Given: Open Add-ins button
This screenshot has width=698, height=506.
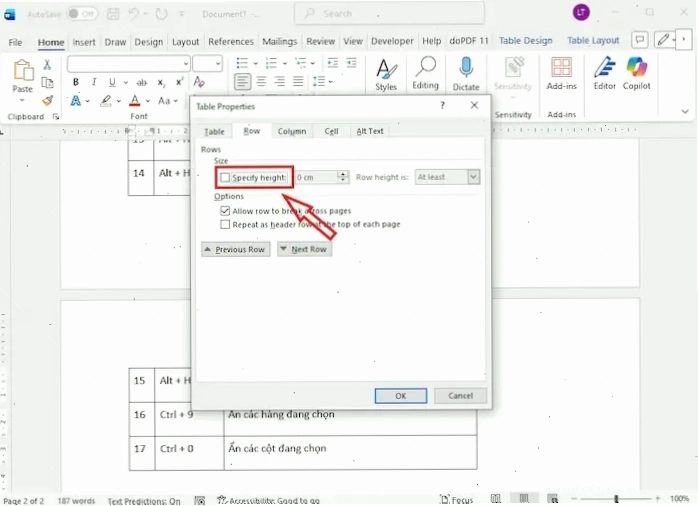Looking at the screenshot, I should tap(561, 74).
